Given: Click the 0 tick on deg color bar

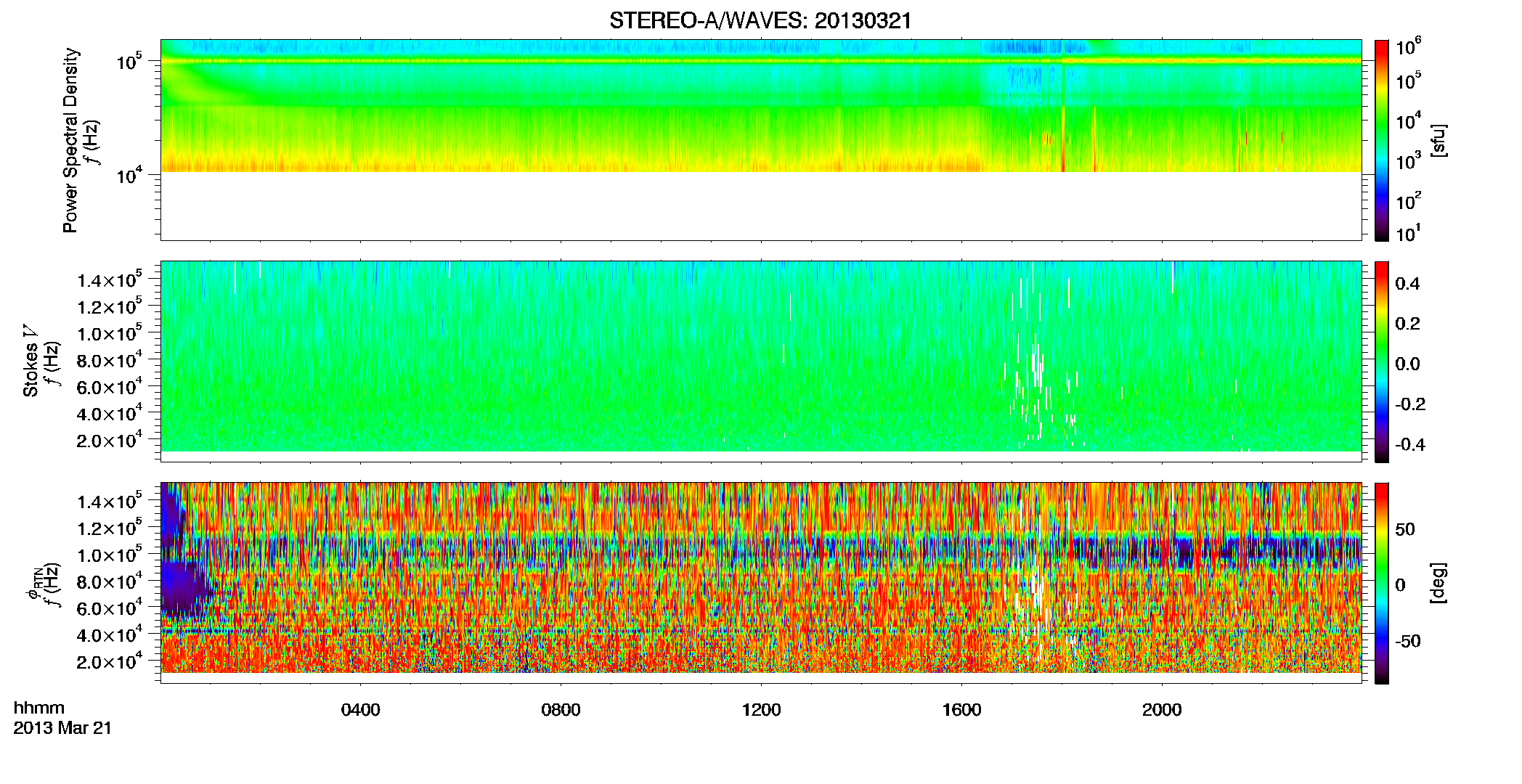Looking at the screenshot, I should pyautogui.click(x=1401, y=585).
